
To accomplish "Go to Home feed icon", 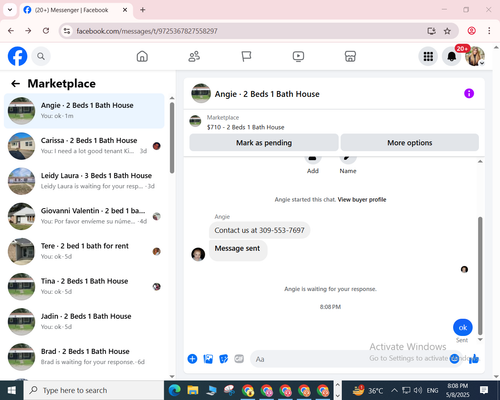I will (142, 56).
